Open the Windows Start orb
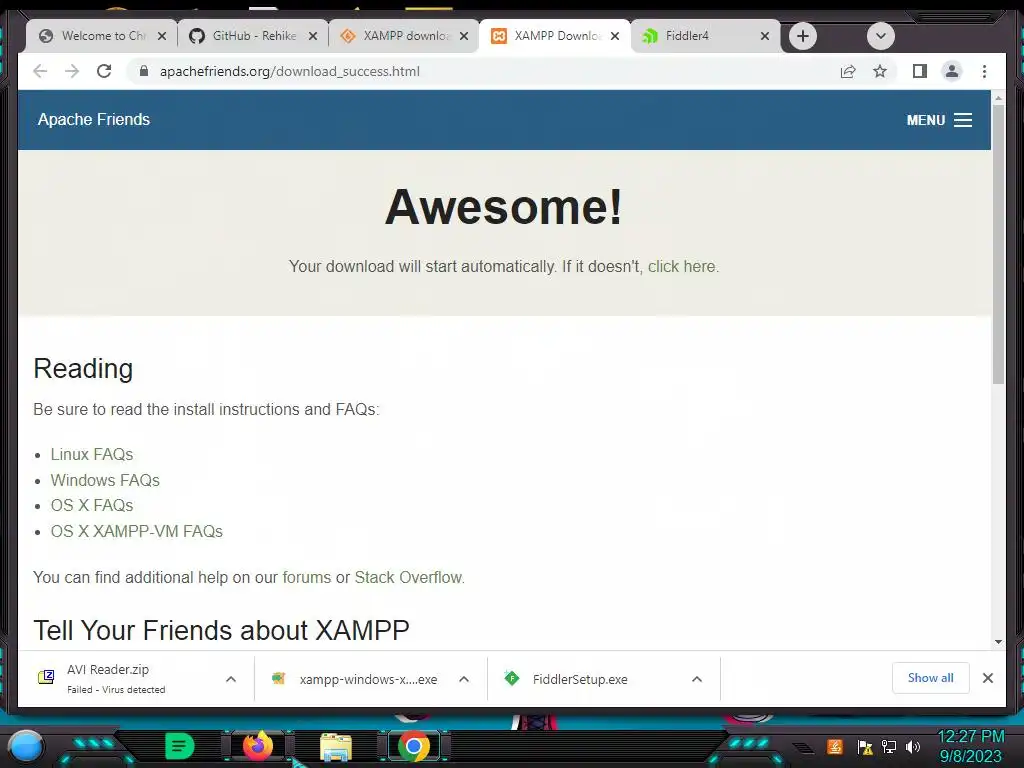 coord(26,746)
